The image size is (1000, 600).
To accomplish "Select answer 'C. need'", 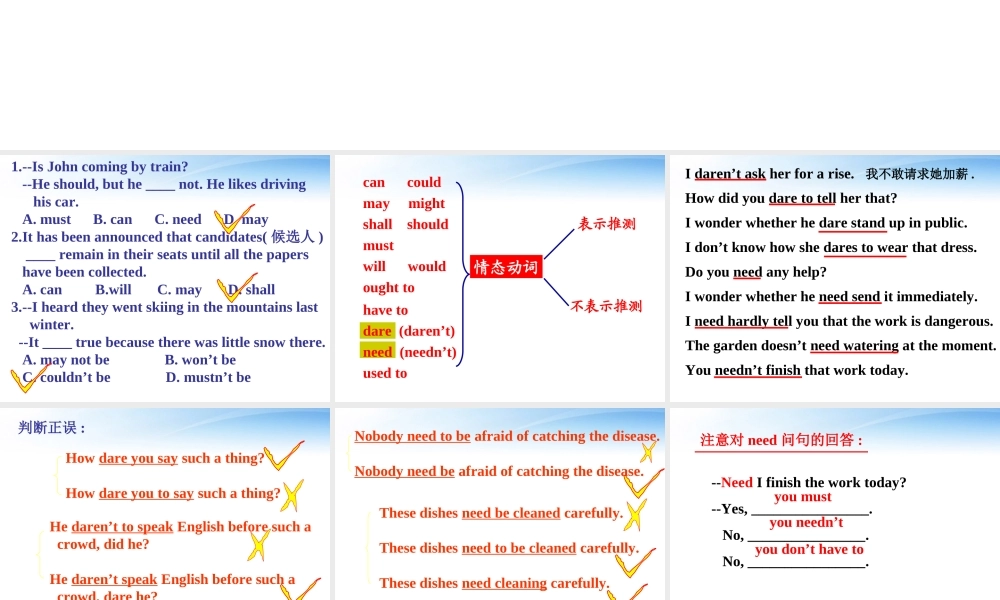I will click(178, 219).
